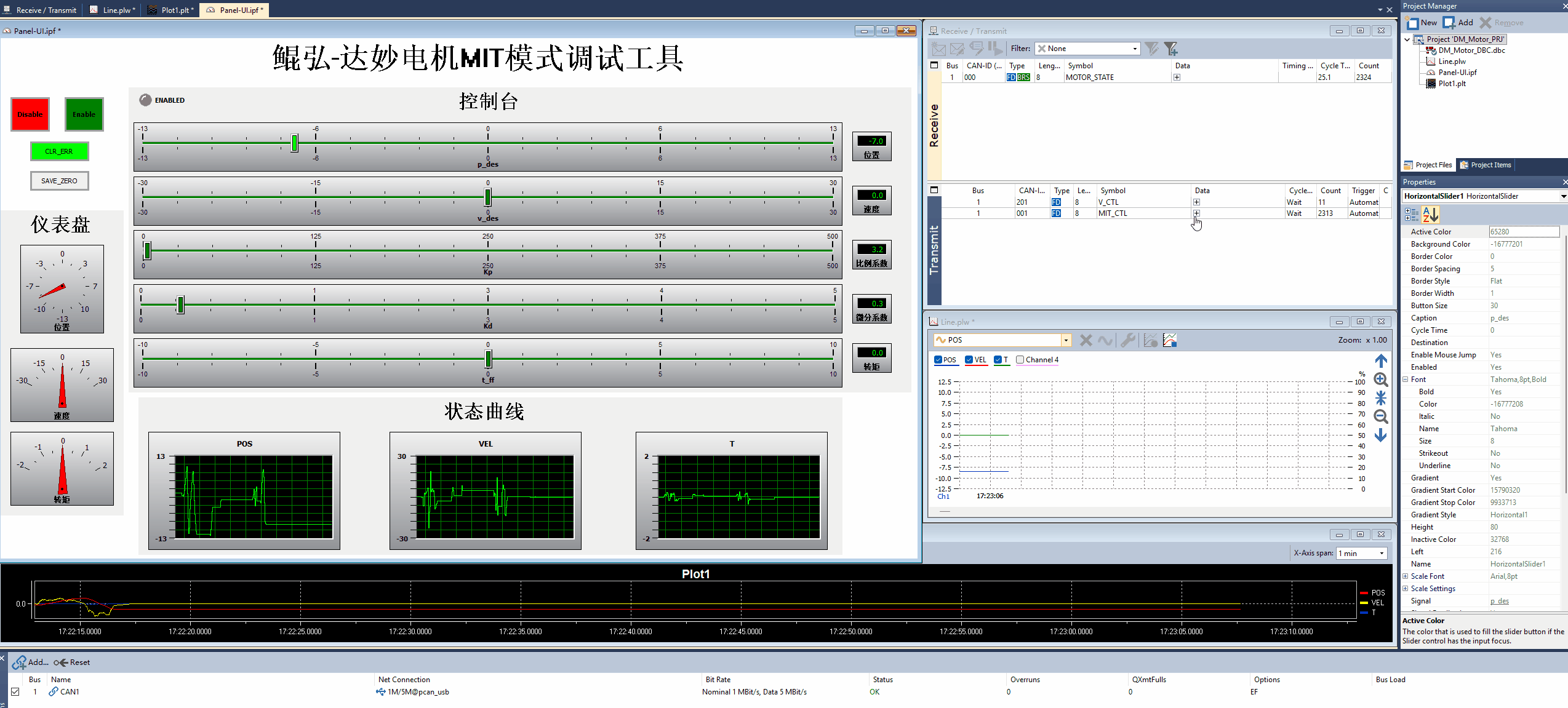This screenshot has height=708, width=1568.
Task: Click the fit-to-view asterisk icon in plot
Action: pyautogui.click(x=1381, y=398)
